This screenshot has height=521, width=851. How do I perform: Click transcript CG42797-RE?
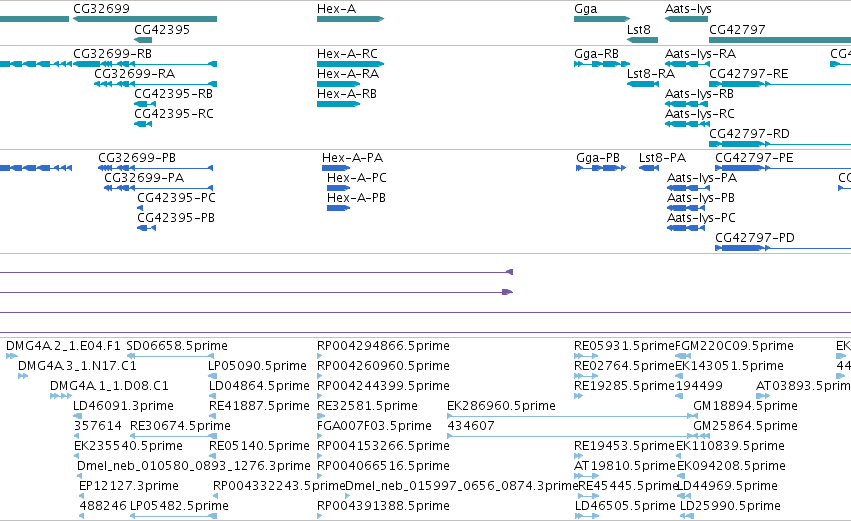[748, 74]
